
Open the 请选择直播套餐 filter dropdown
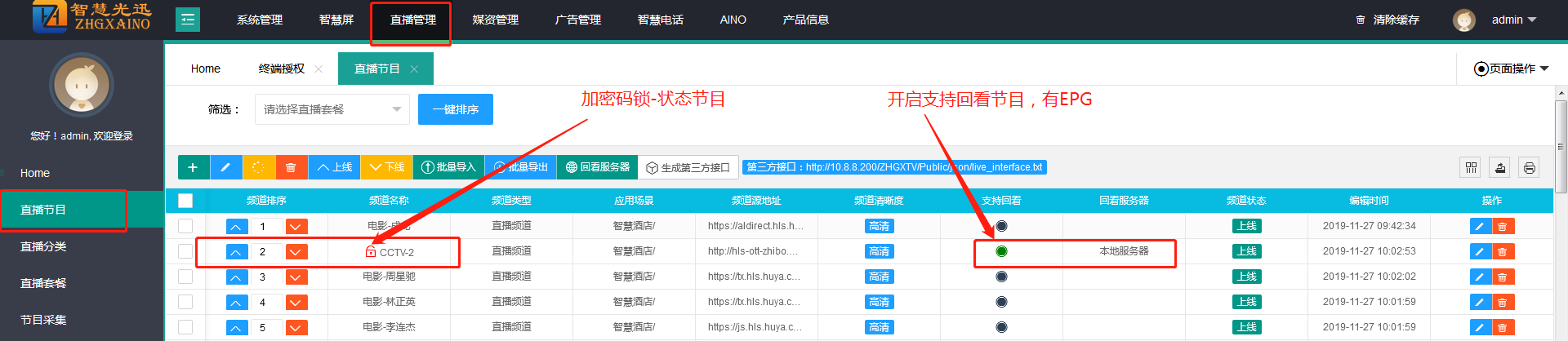(332, 109)
